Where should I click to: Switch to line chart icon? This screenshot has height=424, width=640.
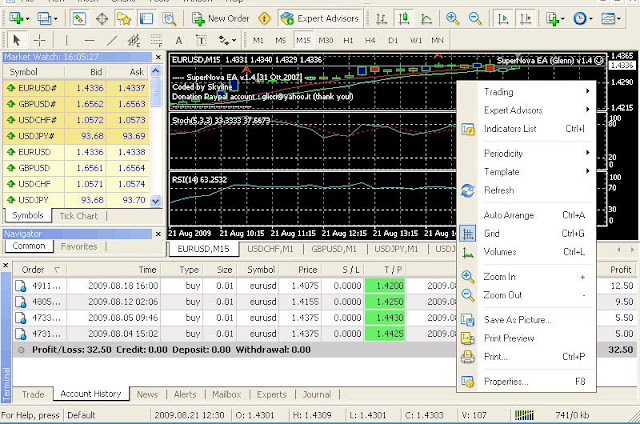point(427,18)
